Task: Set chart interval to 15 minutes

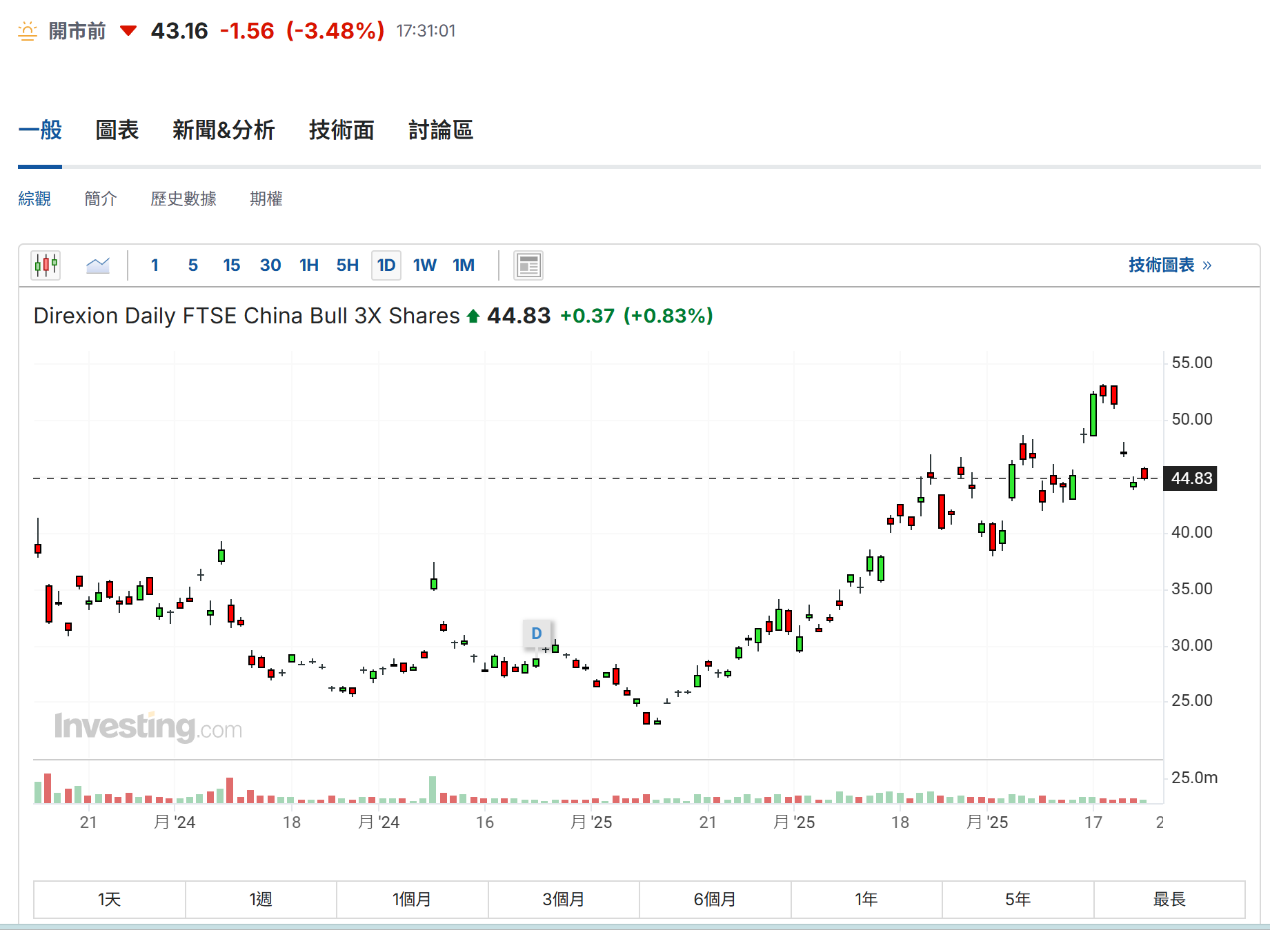Action: click(231, 265)
